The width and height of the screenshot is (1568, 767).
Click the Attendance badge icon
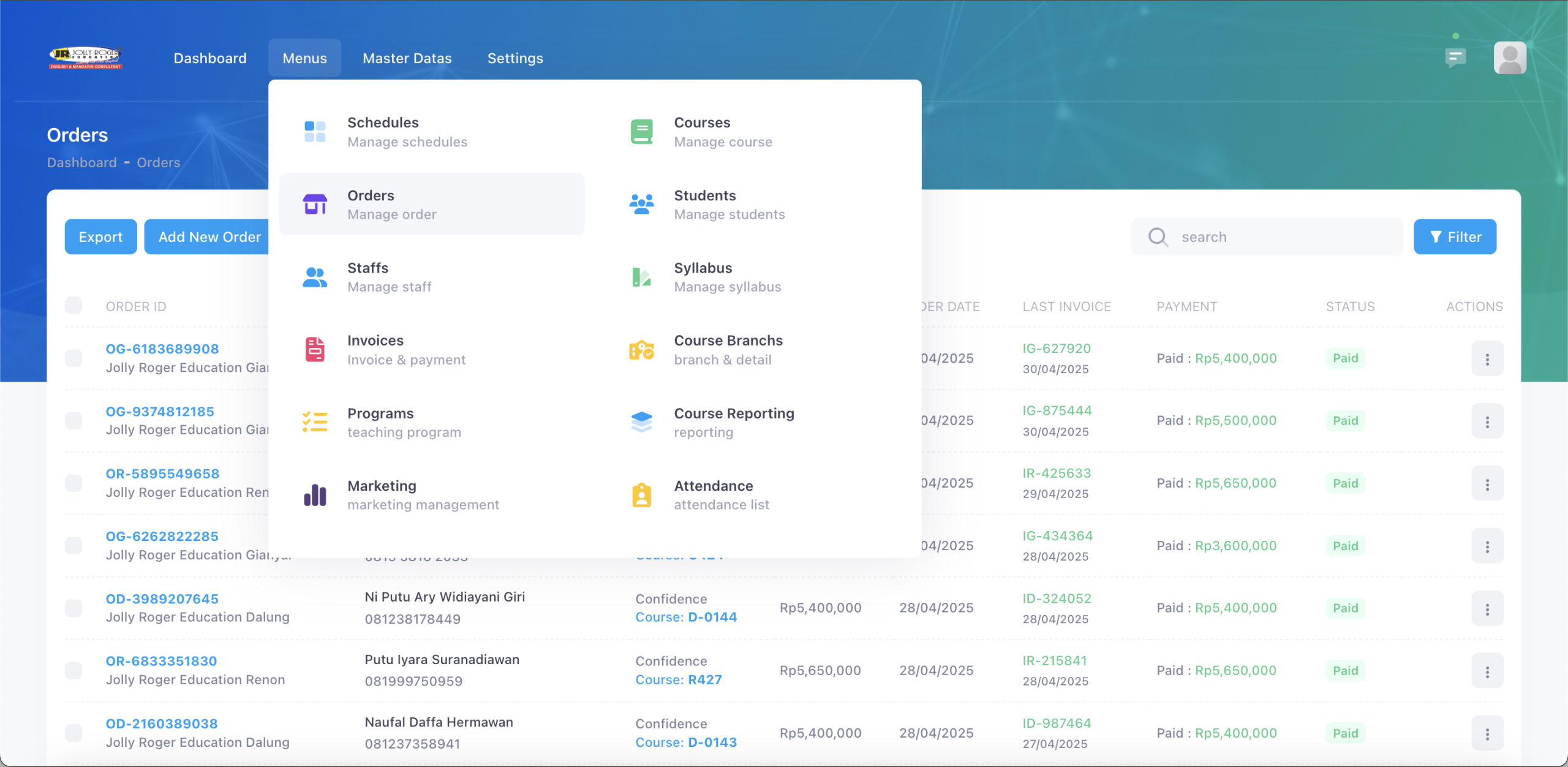(641, 495)
